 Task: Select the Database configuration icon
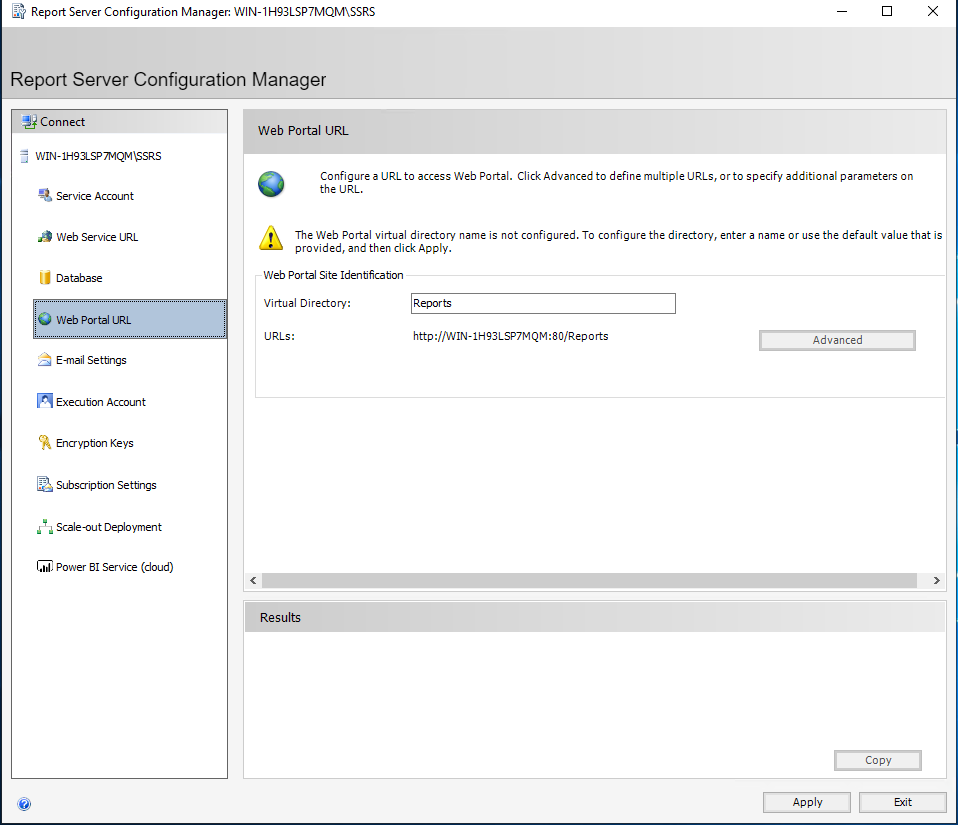(44, 277)
